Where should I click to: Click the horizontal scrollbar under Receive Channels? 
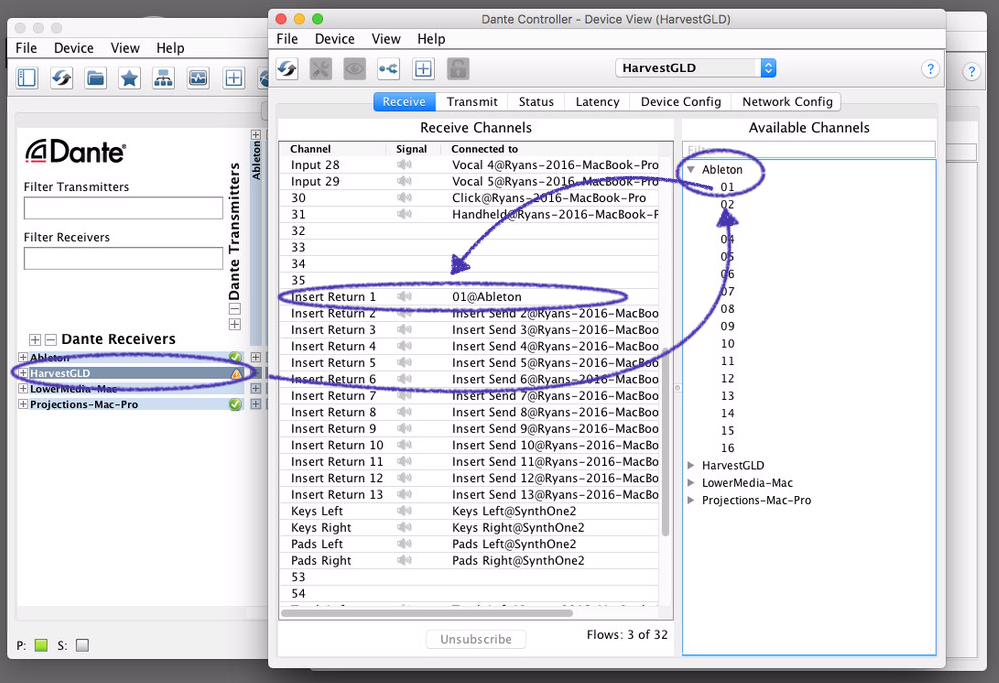click(x=427, y=614)
